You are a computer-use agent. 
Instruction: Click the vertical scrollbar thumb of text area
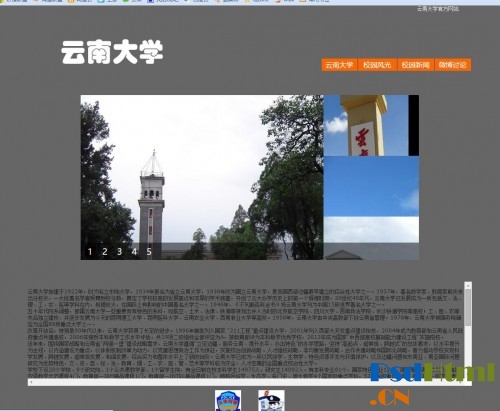(x=468, y=308)
